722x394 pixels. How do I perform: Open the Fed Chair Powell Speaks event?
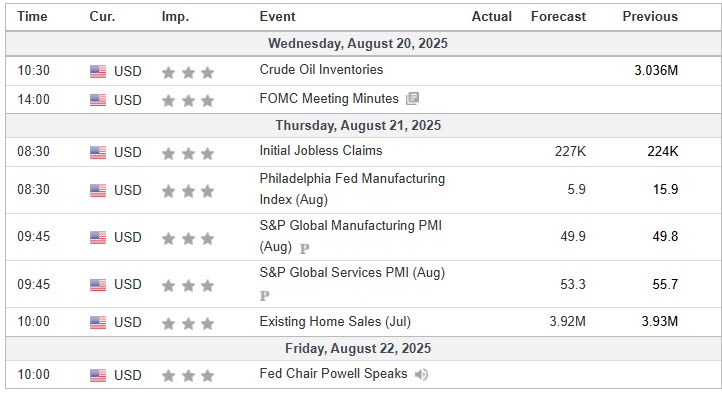(333, 373)
